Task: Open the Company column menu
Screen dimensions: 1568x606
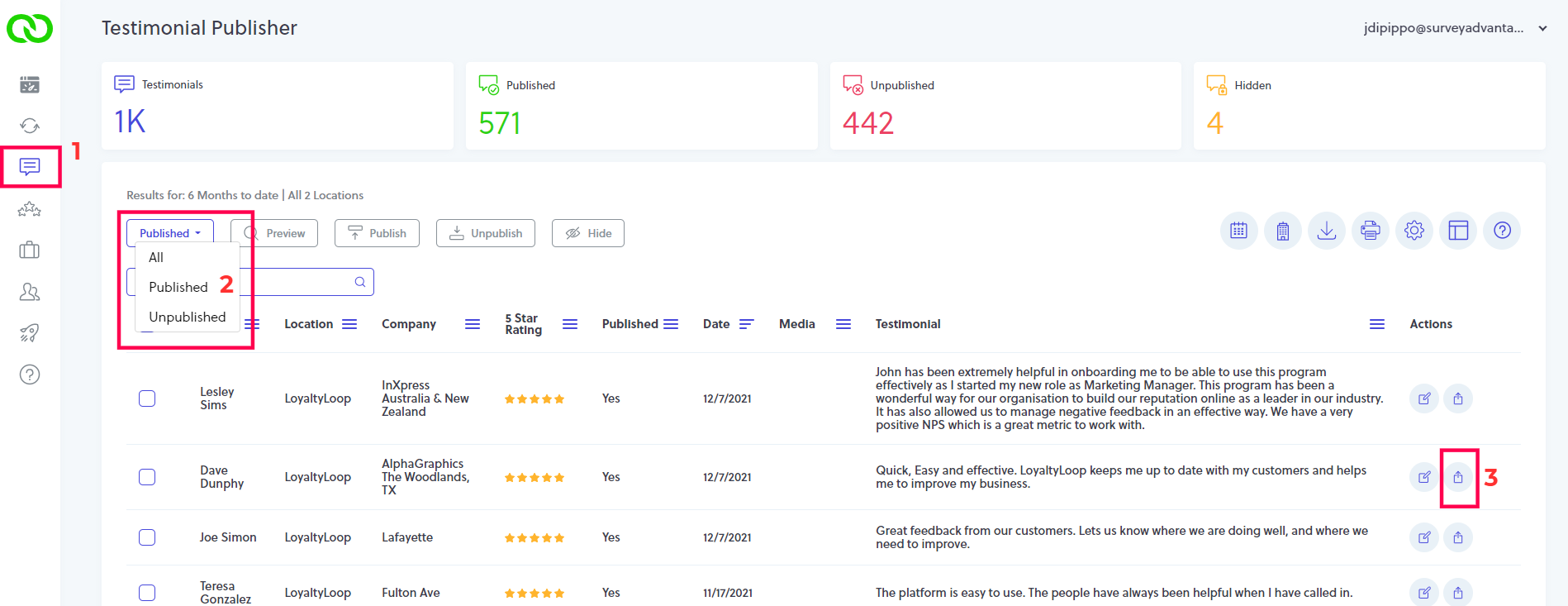Action: (x=473, y=324)
